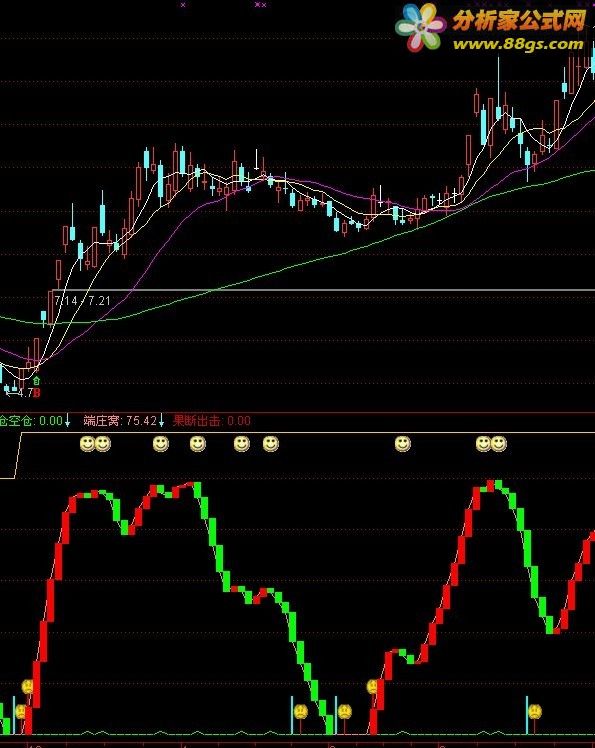Click the green up-arrow icon above B

37,381
